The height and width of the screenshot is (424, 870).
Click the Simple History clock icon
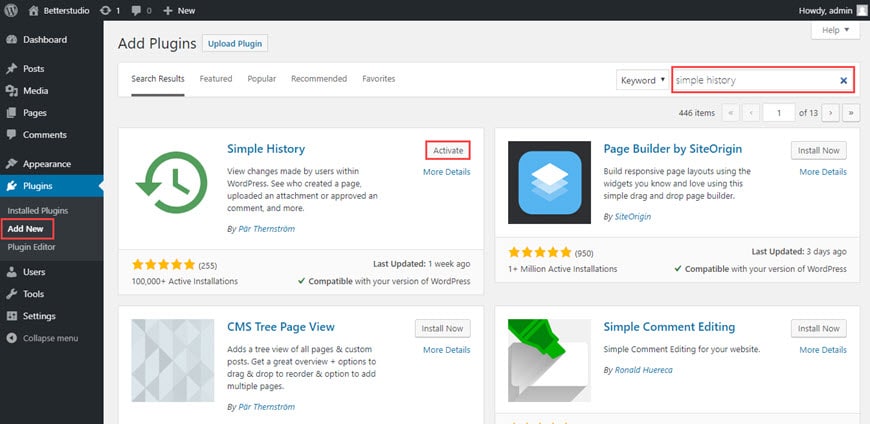pyautogui.click(x=172, y=183)
